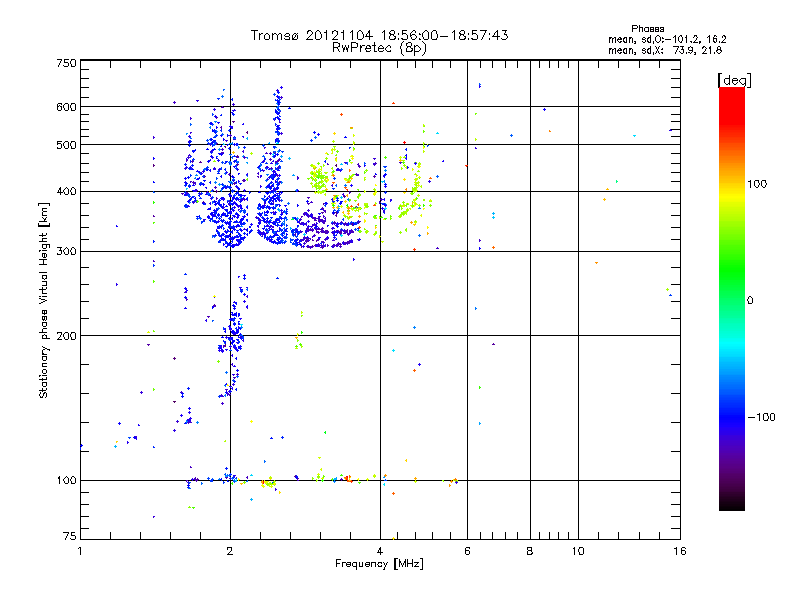
Task: Click x-axis tick label '10'
Action: [578, 551]
